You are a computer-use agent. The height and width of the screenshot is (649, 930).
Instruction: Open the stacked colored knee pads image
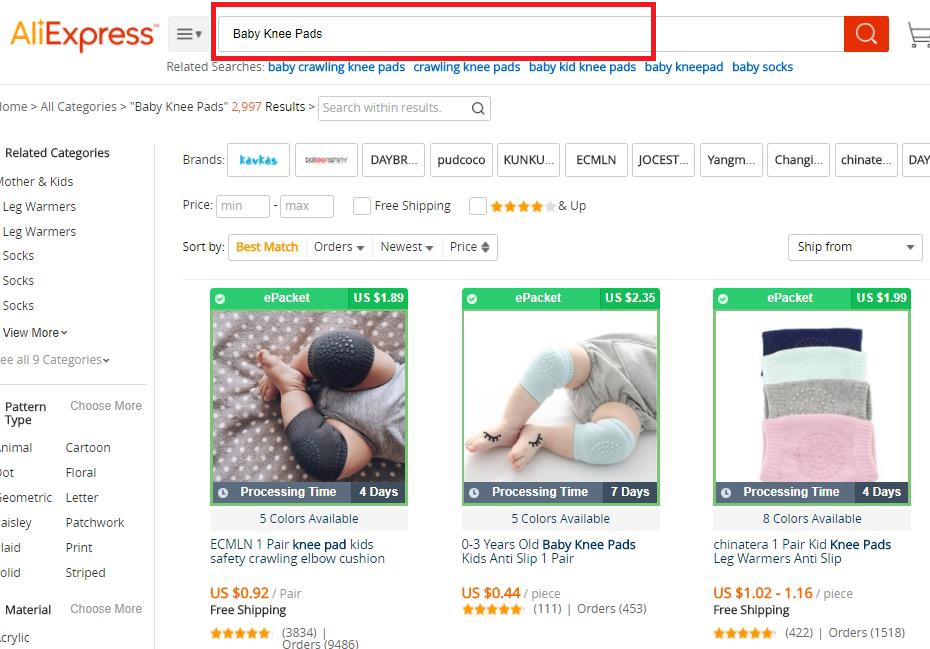(812, 397)
